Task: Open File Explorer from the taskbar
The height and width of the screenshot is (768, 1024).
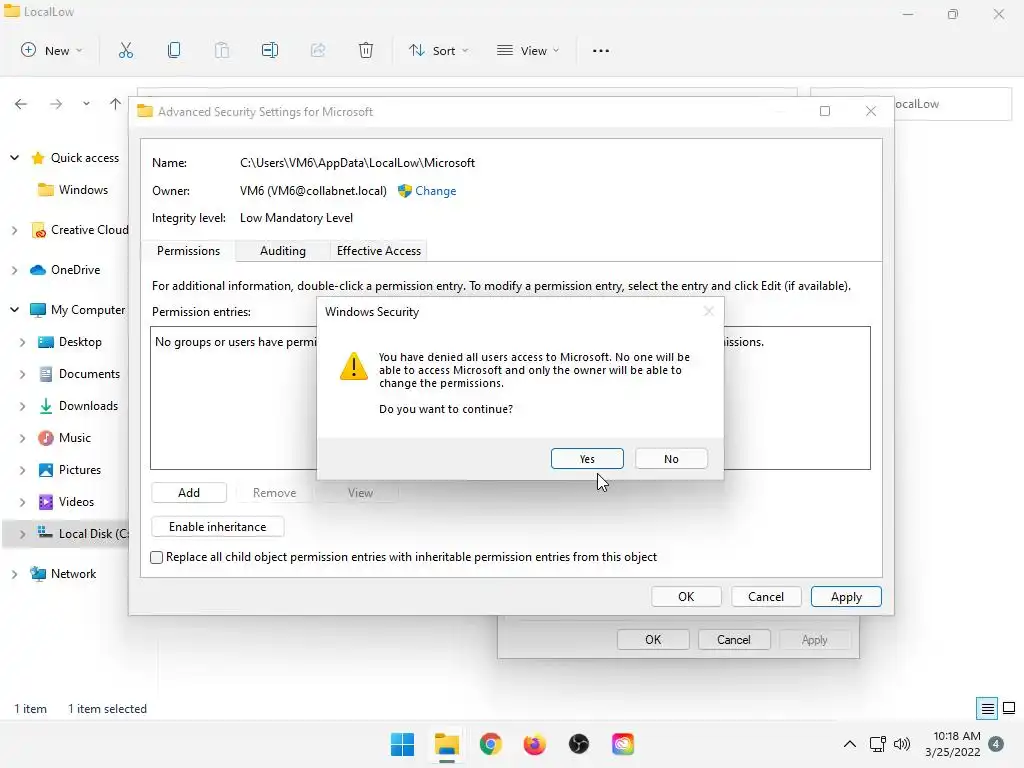Action: point(447,744)
